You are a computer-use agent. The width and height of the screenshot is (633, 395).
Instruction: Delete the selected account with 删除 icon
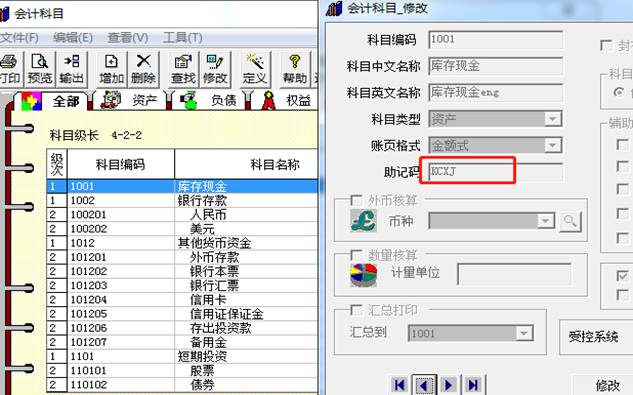tap(143, 69)
